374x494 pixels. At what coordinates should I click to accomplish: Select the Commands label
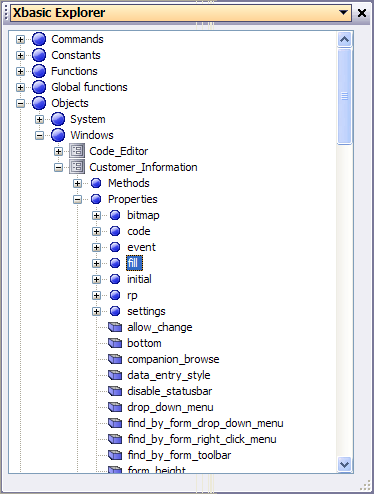[x=77, y=39]
